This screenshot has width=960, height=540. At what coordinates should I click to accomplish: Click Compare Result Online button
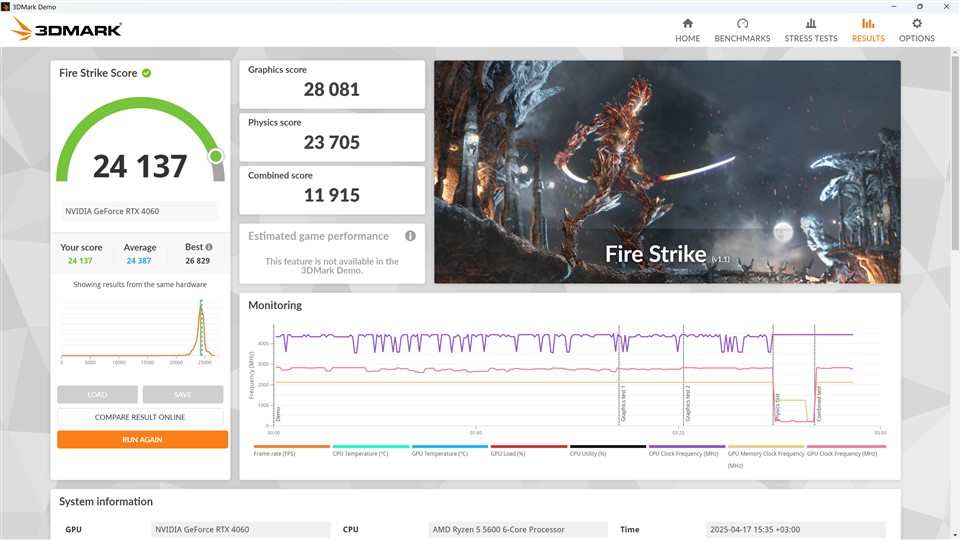point(141,417)
